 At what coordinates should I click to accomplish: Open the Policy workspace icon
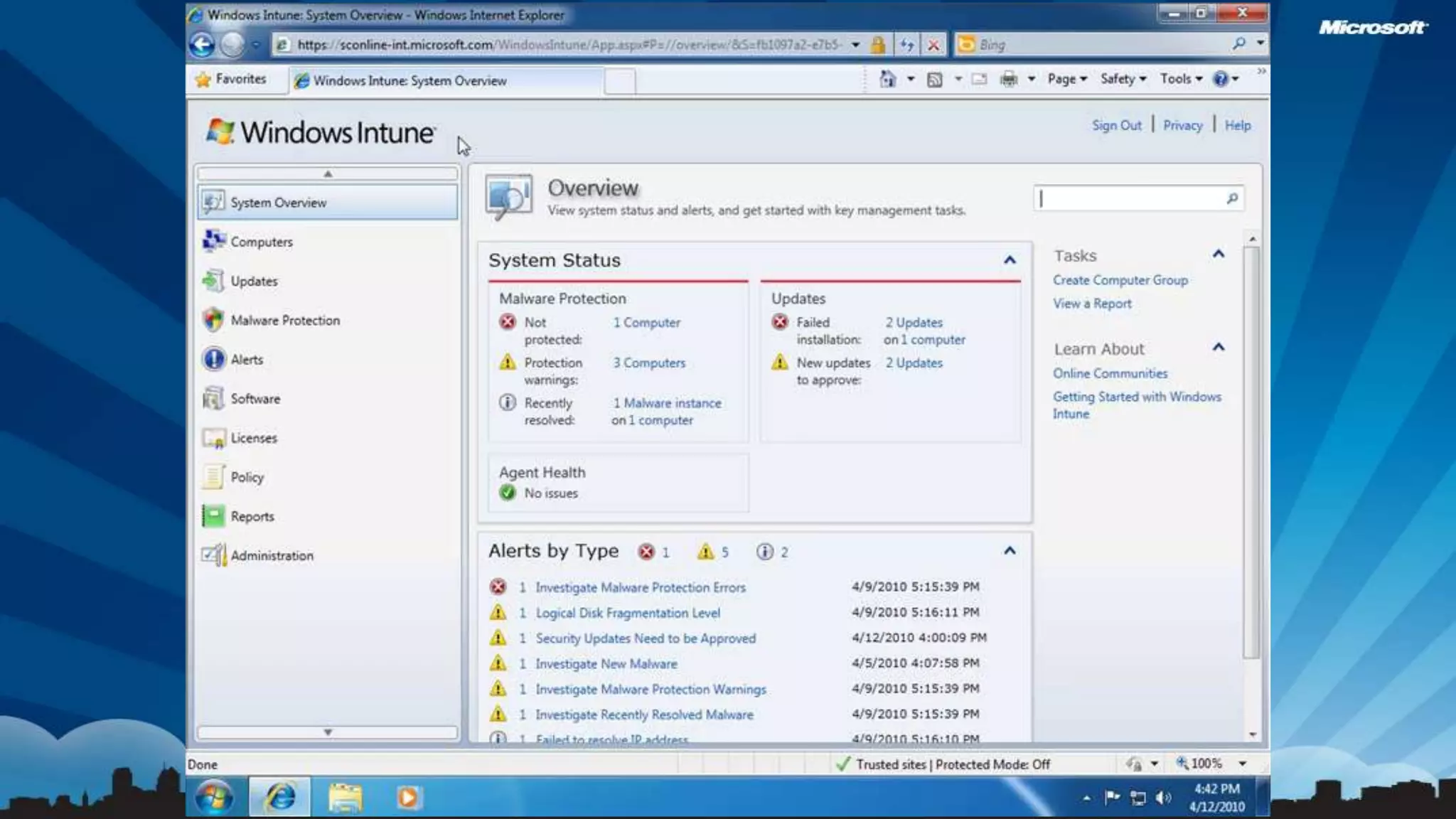[x=213, y=477]
